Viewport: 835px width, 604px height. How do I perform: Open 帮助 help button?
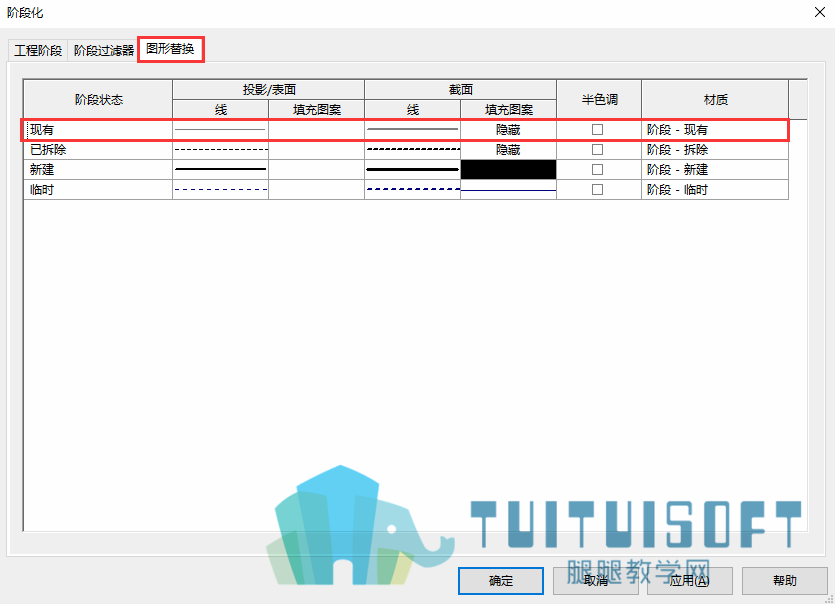(784, 581)
